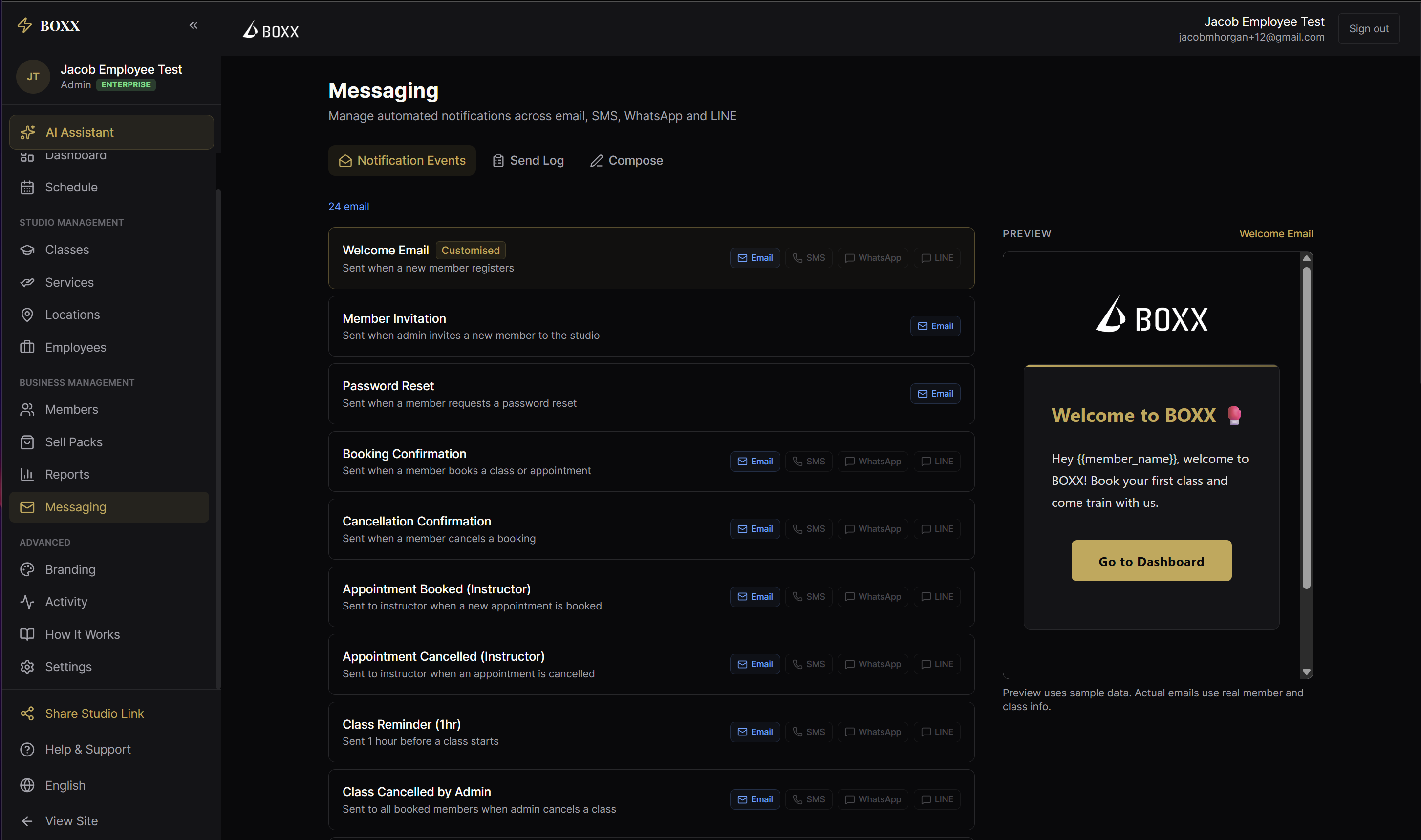Click Go to Dashboard in the email preview
The image size is (1421, 840).
coord(1151,561)
